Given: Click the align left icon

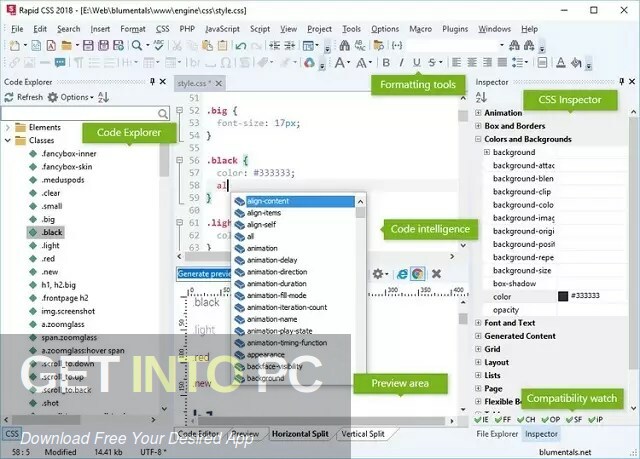Looking at the screenshot, I should coord(456,62).
